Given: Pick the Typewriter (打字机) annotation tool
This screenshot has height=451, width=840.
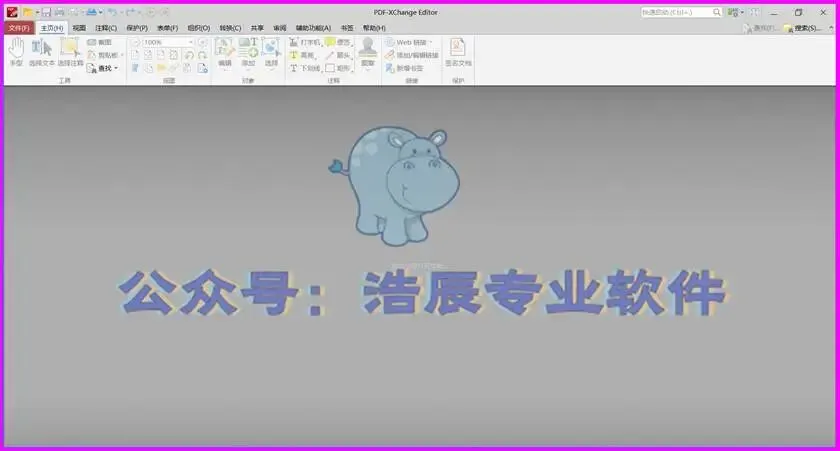Looking at the screenshot, I should tap(305, 42).
